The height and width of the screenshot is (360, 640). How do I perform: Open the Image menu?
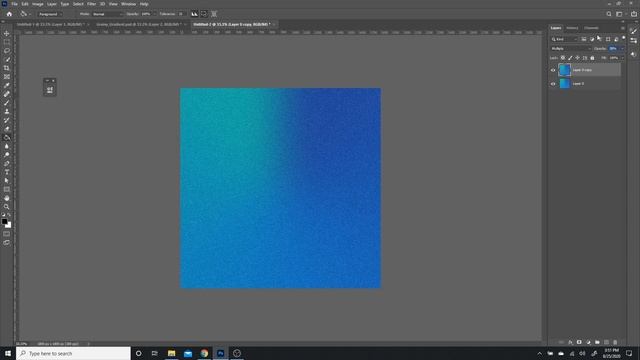pos(38,4)
